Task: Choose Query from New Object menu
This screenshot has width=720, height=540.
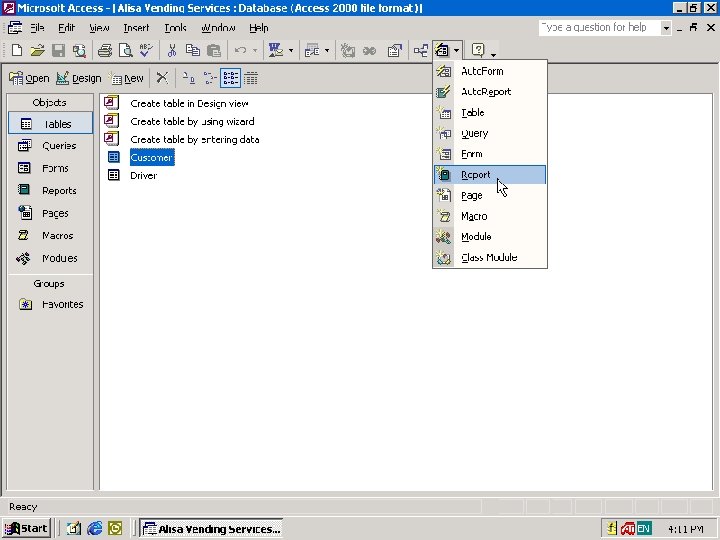Action: pyautogui.click(x=490, y=133)
